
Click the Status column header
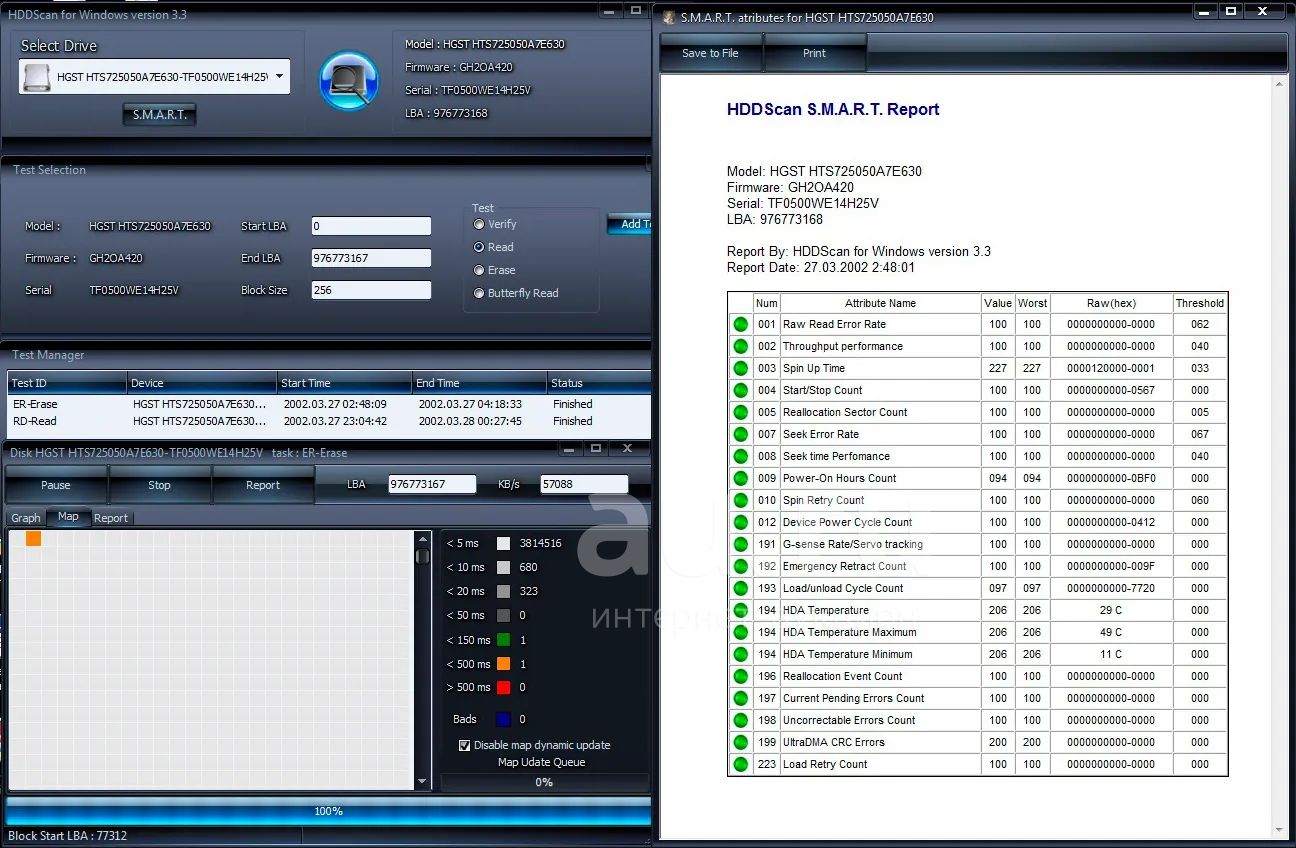pos(598,383)
